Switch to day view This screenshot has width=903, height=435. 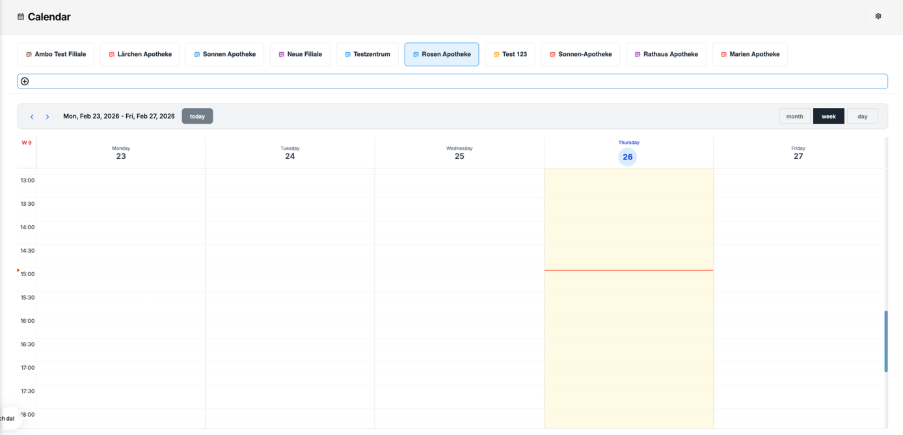click(x=862, y=116)
